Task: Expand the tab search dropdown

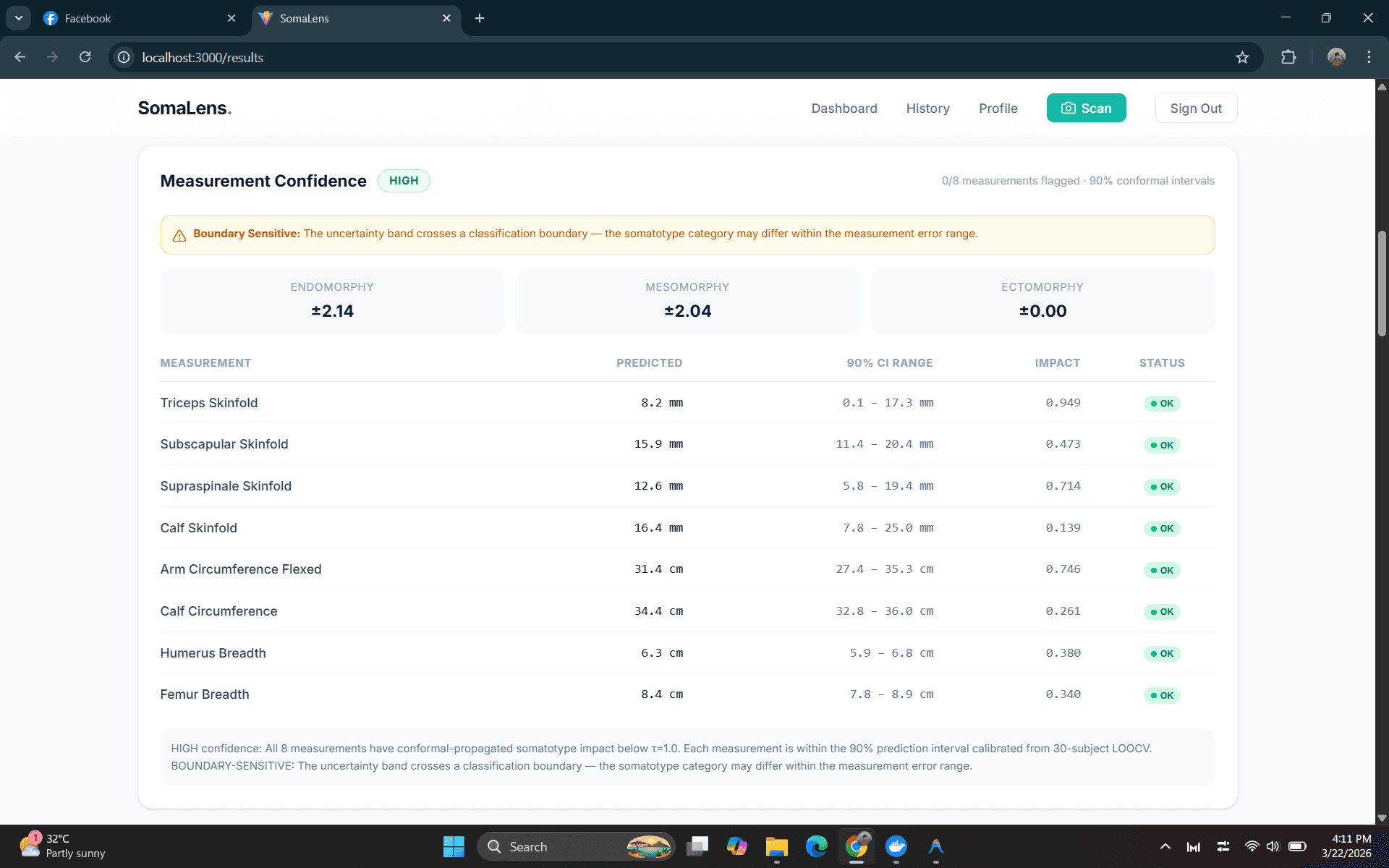Action: coord(18,18)
